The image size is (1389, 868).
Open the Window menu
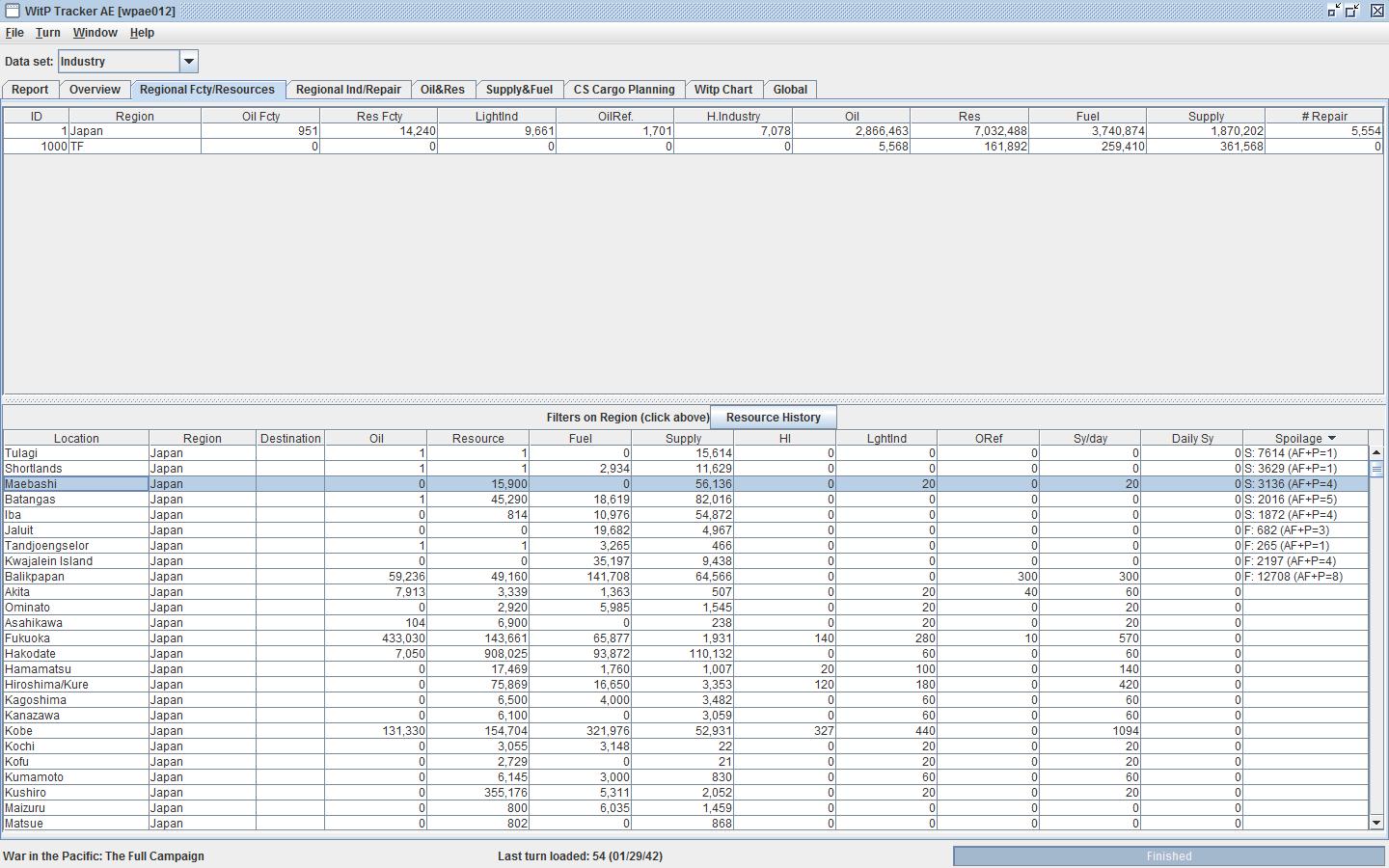pyautogui.click(x=95, y=33)
